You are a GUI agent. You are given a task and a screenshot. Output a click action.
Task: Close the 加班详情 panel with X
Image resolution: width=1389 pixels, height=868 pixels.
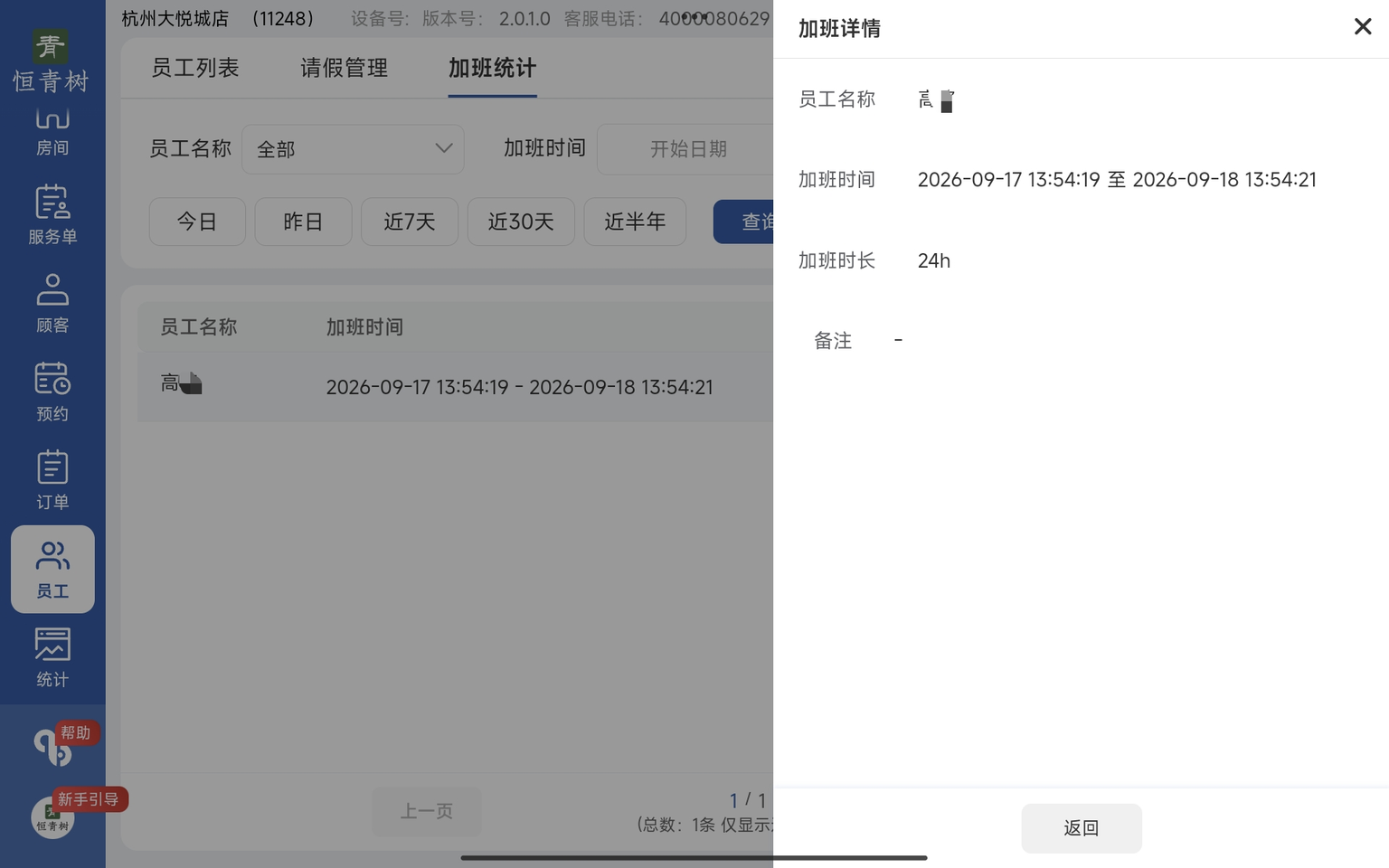(x=1363, y=27)
